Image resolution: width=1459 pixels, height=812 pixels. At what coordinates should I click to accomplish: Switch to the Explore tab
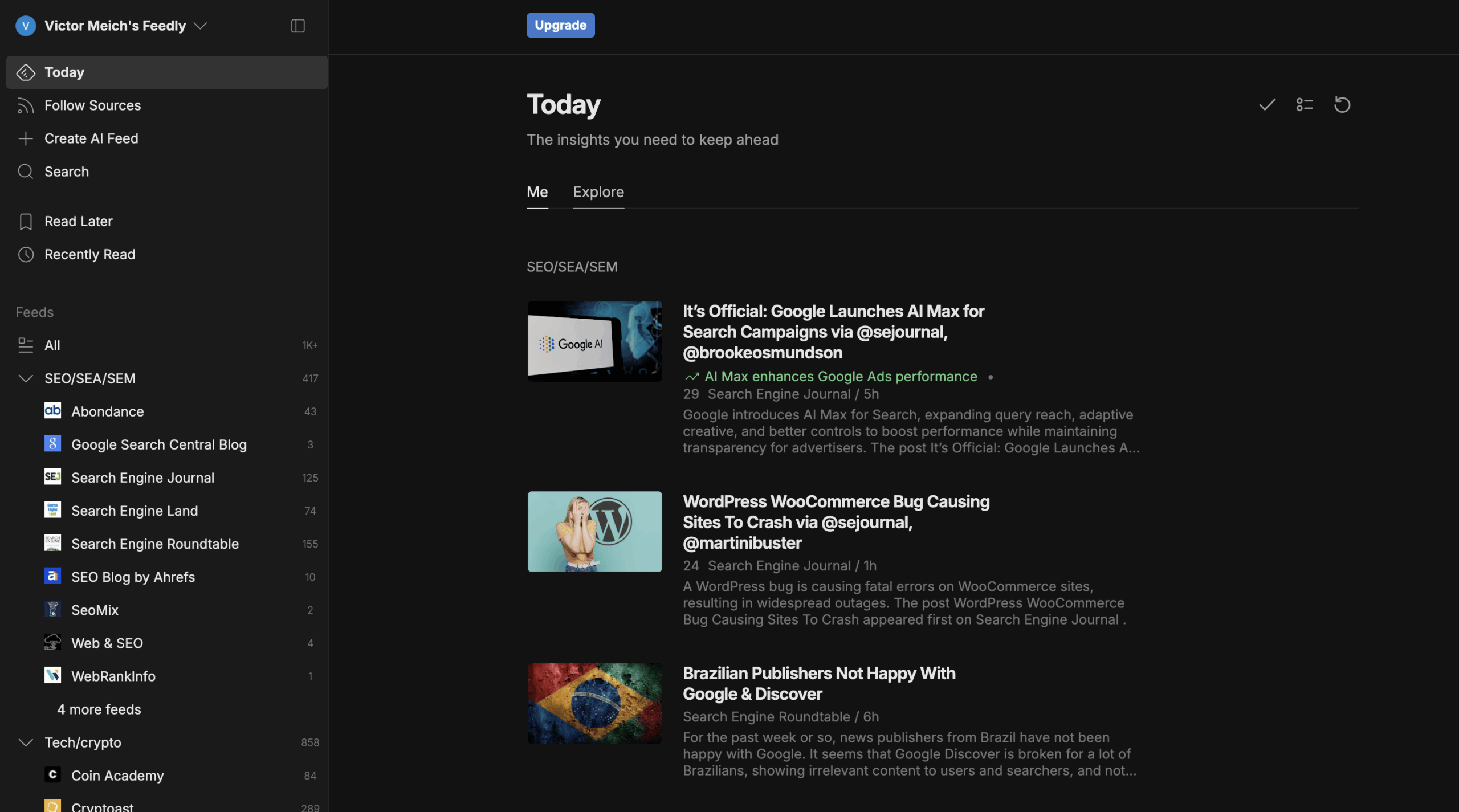click(598, 192)
